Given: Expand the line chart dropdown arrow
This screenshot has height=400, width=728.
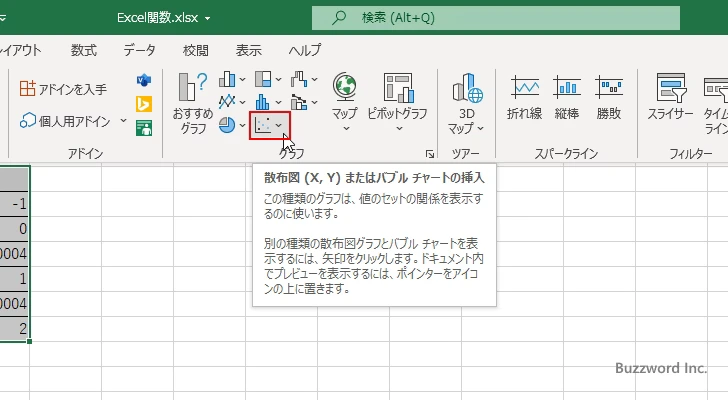Looking at the screenshot, I should tap(242, 102).
